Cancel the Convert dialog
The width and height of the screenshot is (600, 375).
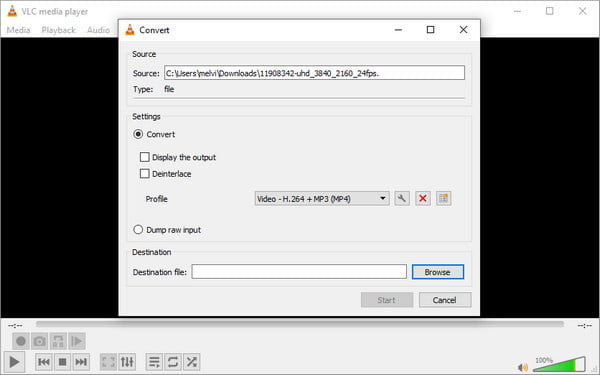[445, 300]
